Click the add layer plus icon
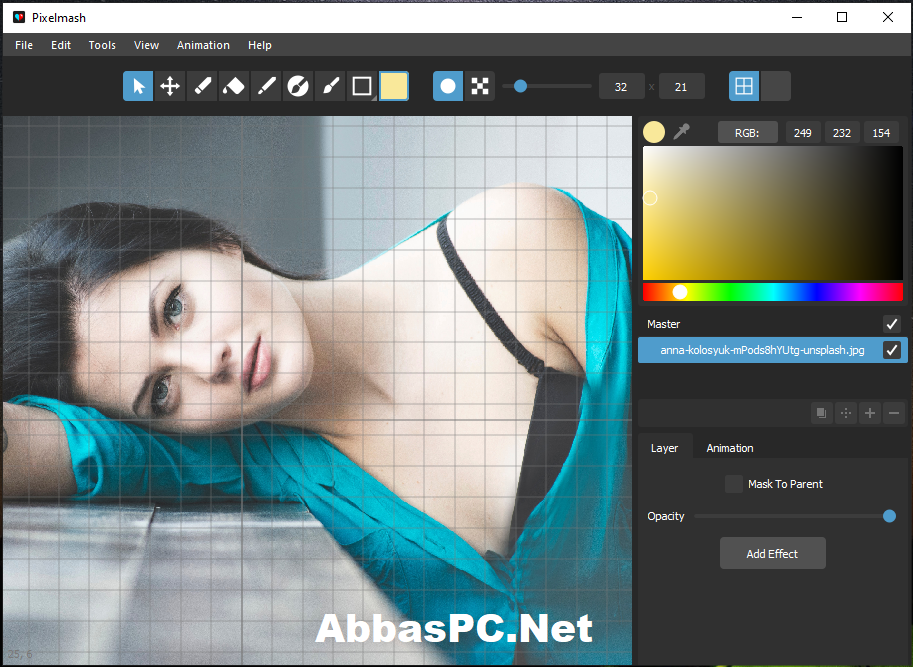The image size is (913, 667). [870, 413]
